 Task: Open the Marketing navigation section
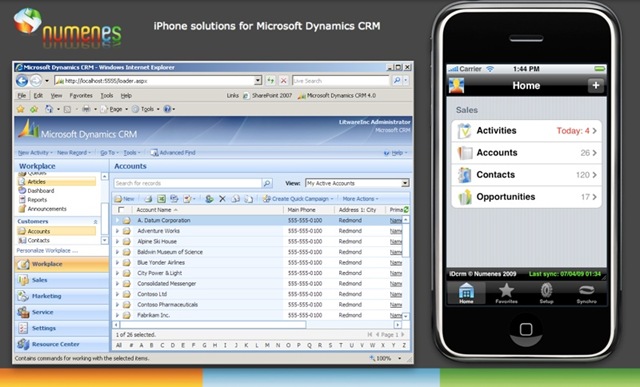point(62,296)
